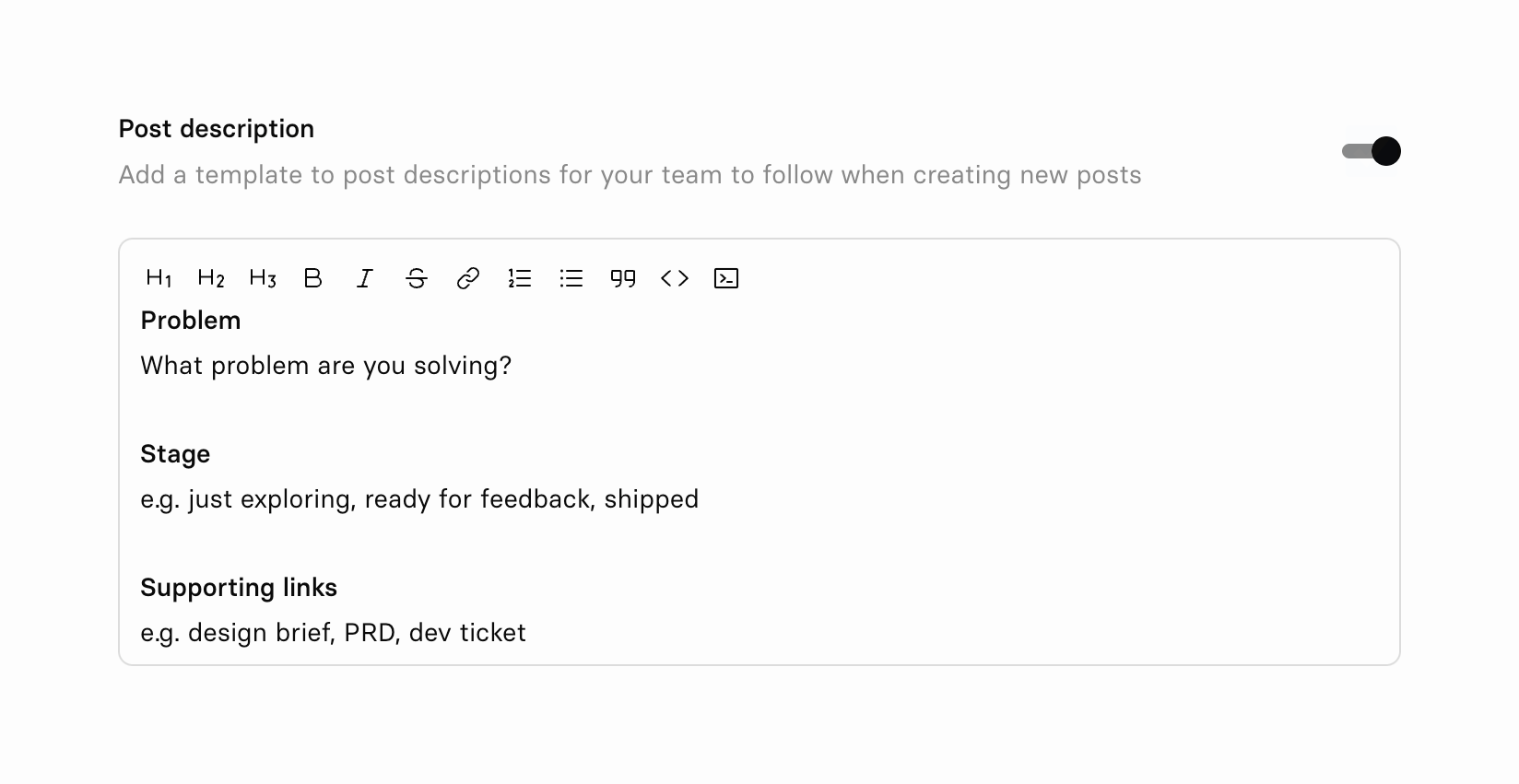This screenshot has height=784, width=1519.
Task: Apply Heading 1 formatting
Action: click(x=159, y=278)
